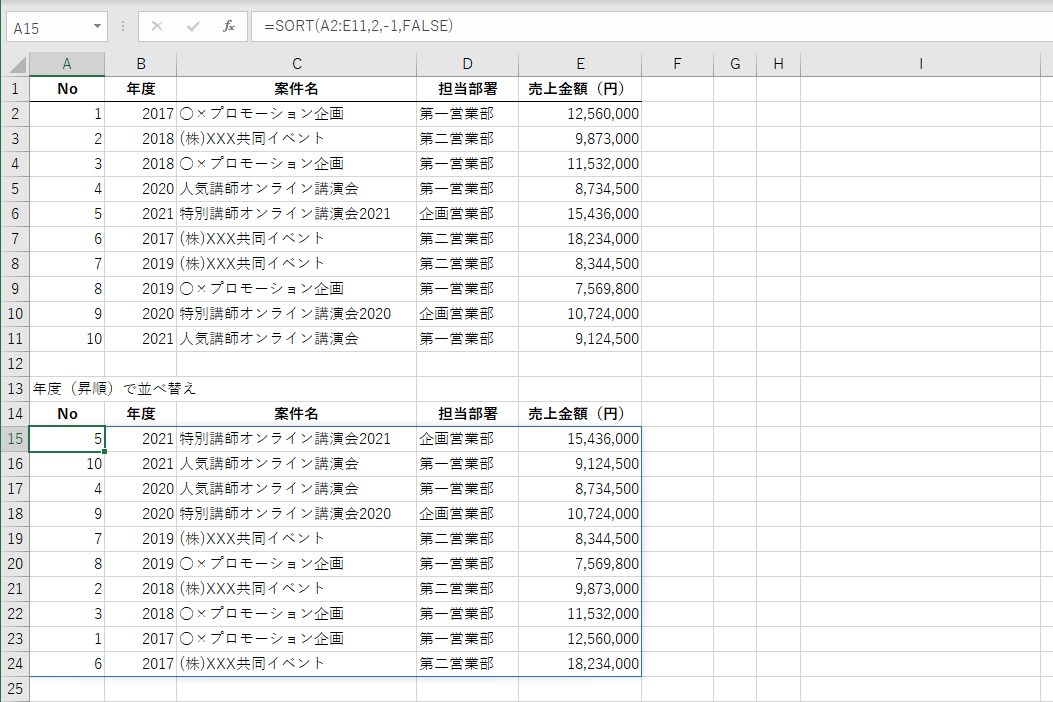The height and width of the screenshot is (702, 1053).
Task: Select the 企画営業部 cell in row 10
Action: [x=467, y=313]
